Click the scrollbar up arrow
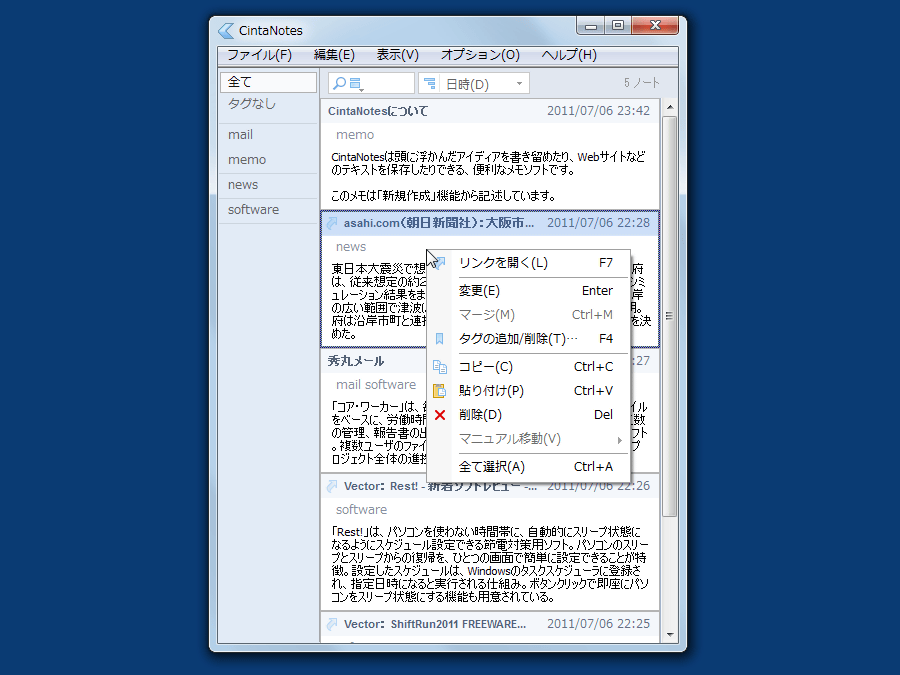 [670, 107]
